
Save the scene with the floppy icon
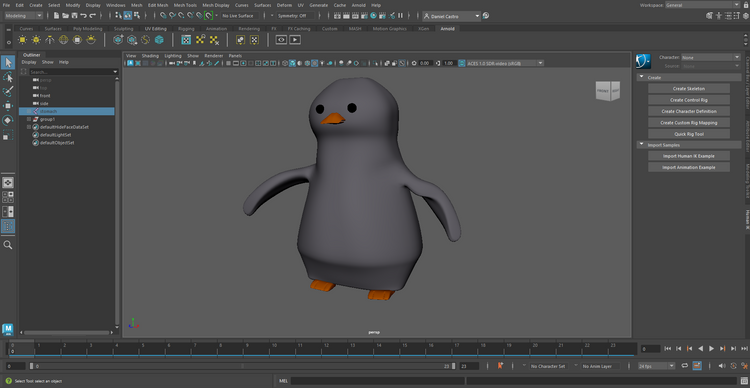coord(75,16)
